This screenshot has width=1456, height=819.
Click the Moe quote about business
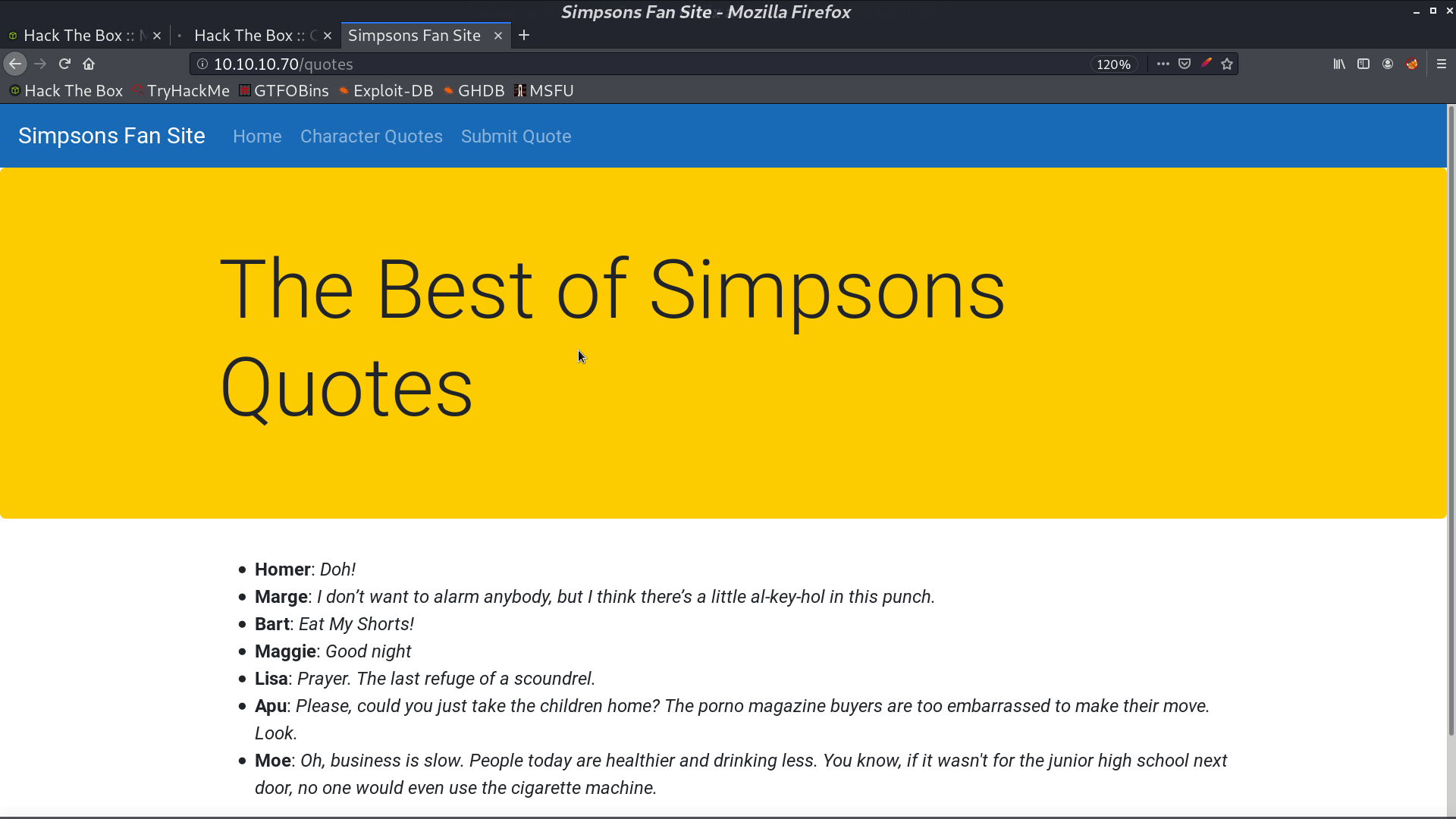[x=741, y=774]
